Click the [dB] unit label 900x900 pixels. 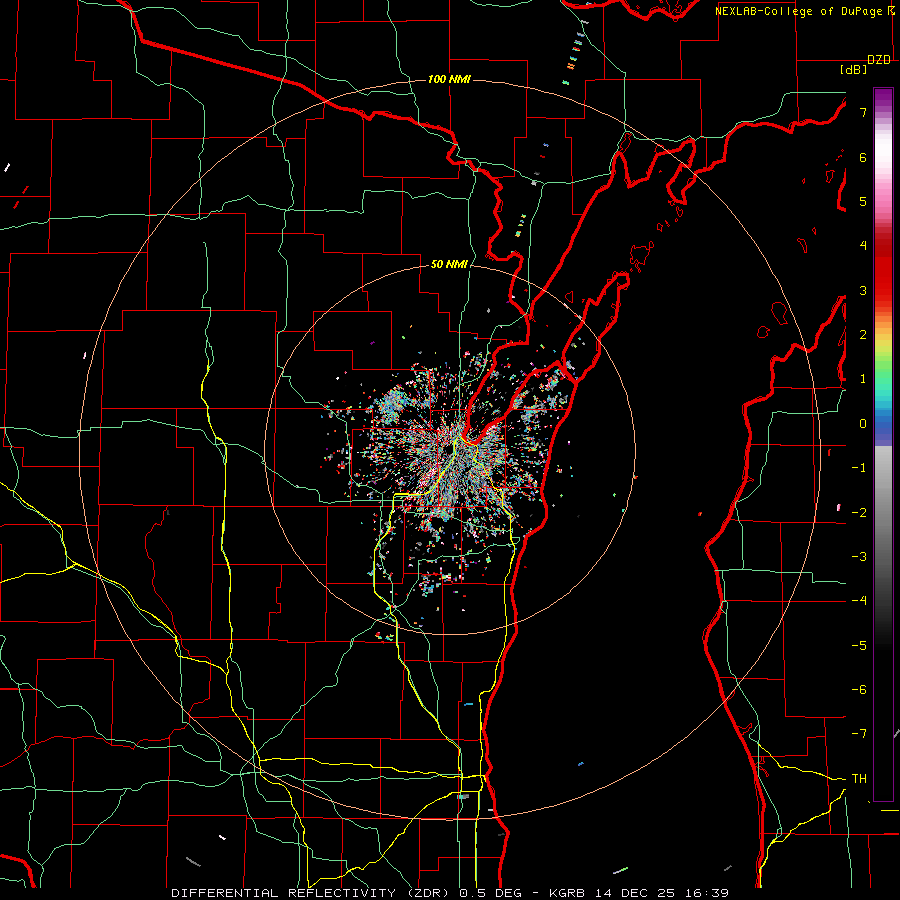[854, 70]
